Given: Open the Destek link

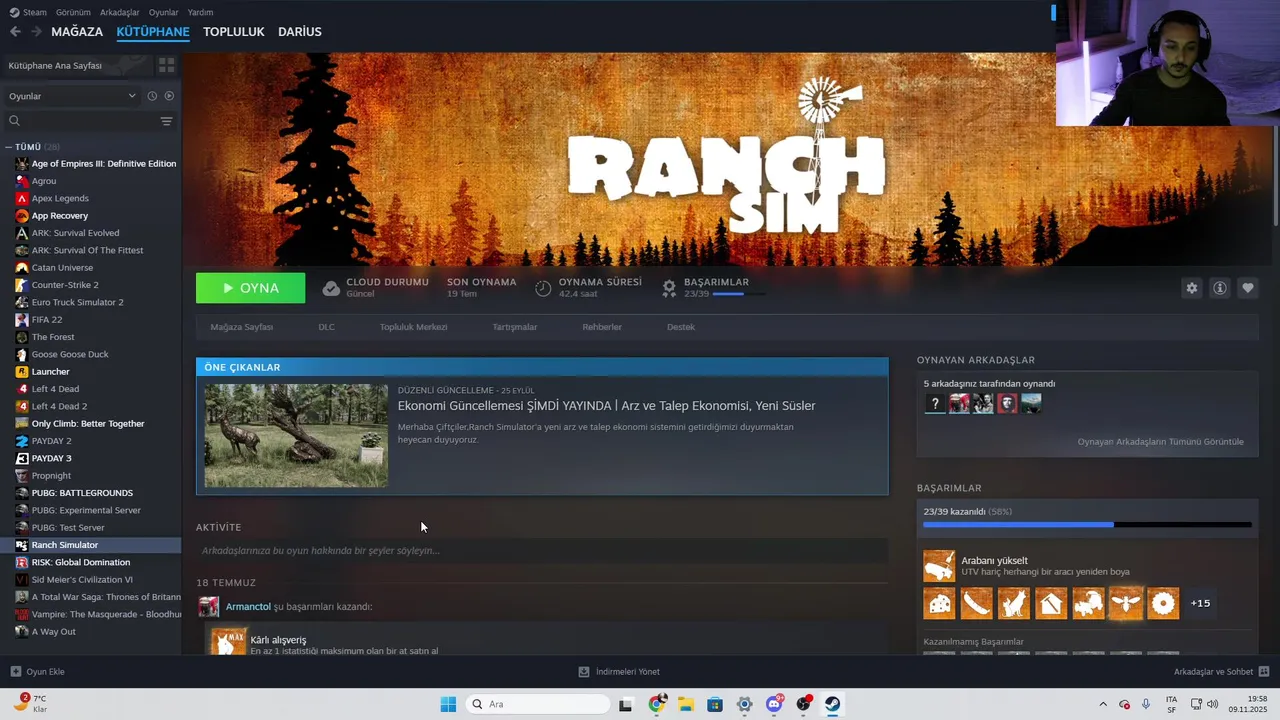Looking at the screenshot, I should (681, 327).
